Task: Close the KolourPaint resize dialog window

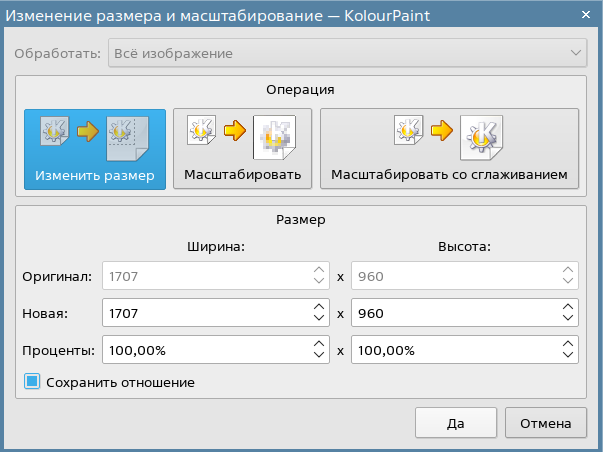Action: (586, 13)
